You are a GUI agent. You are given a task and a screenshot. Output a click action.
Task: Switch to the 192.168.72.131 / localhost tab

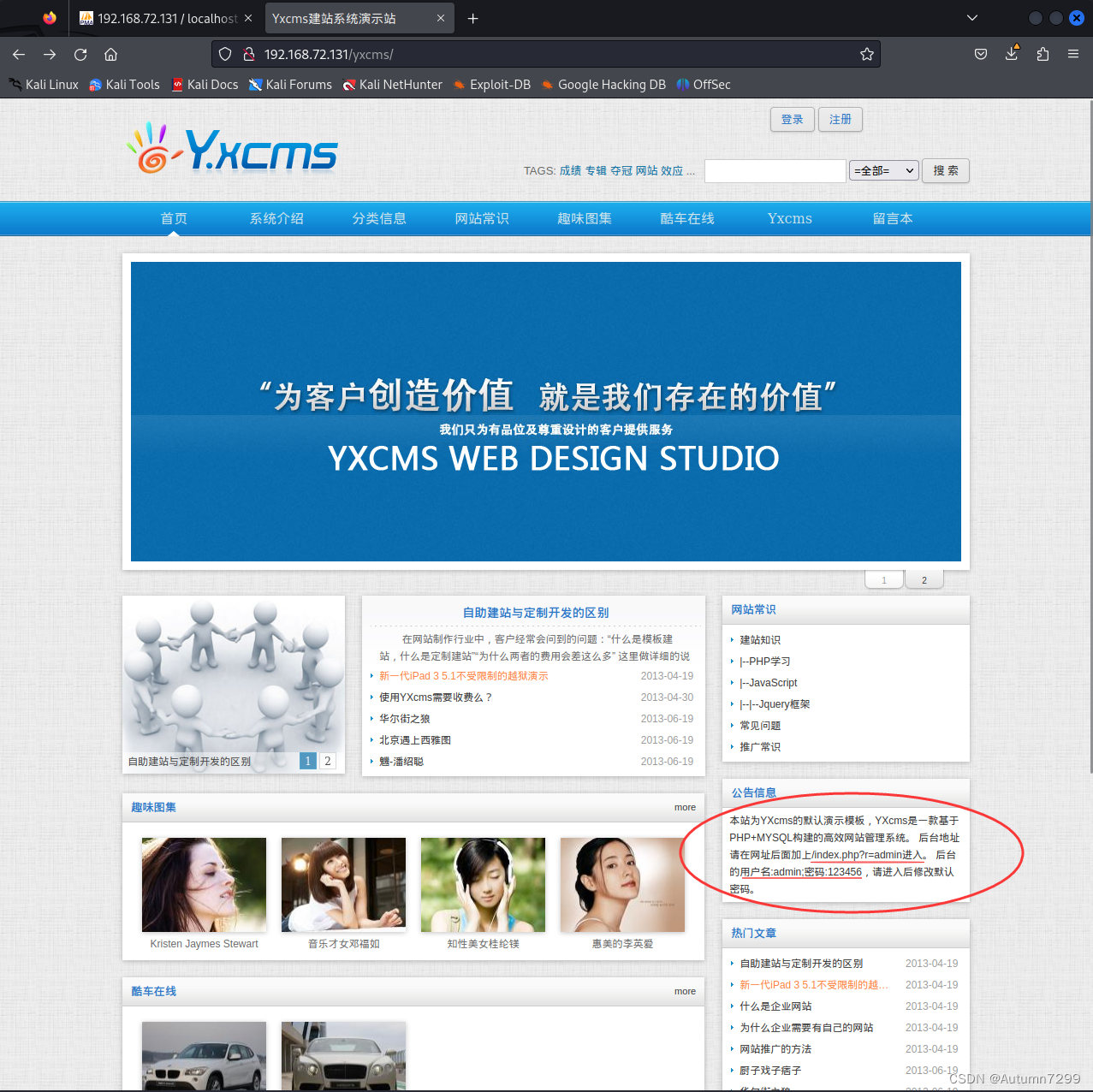[166, 18]
